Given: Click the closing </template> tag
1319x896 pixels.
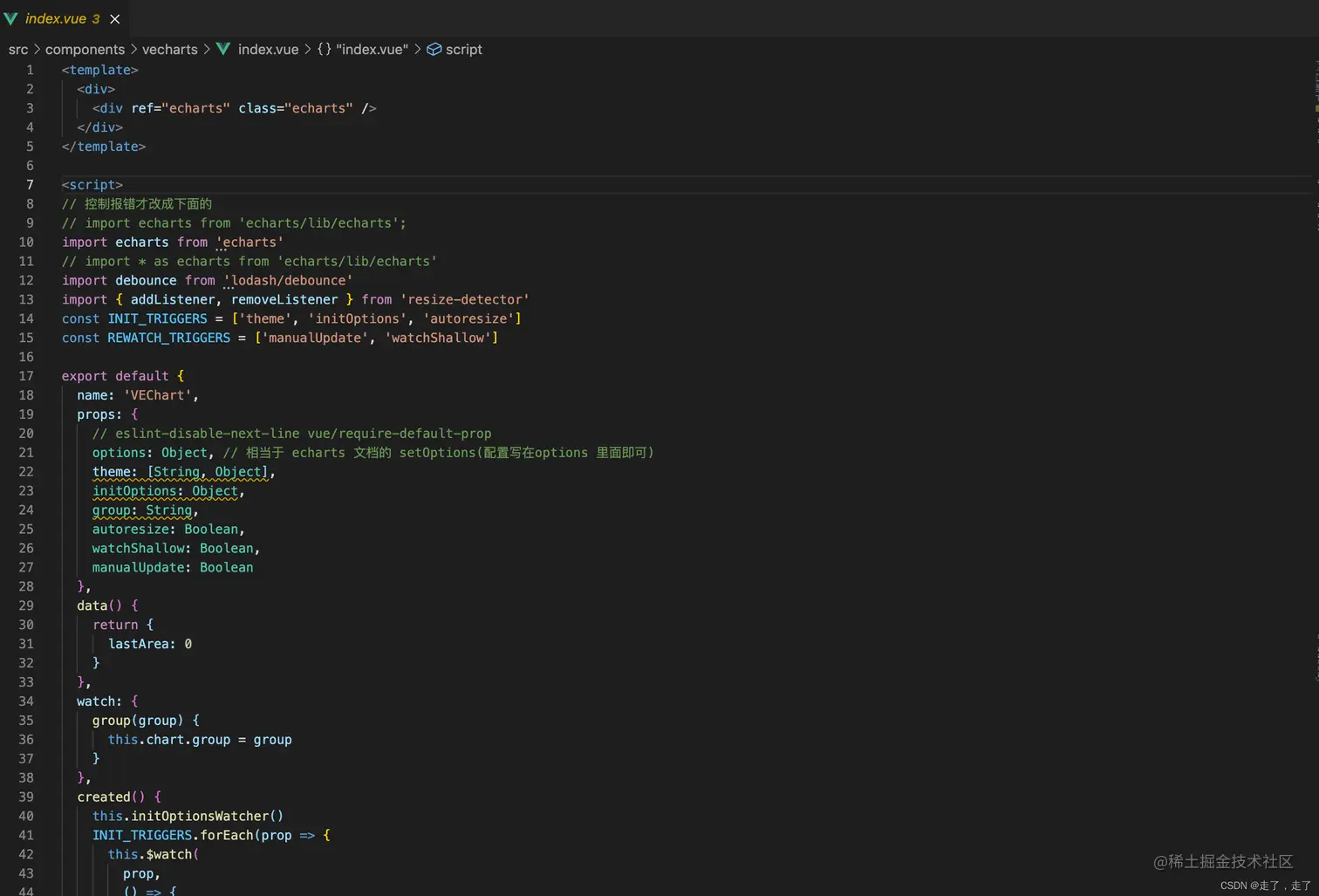Looking at the screenshot, I should click(104, 147).
